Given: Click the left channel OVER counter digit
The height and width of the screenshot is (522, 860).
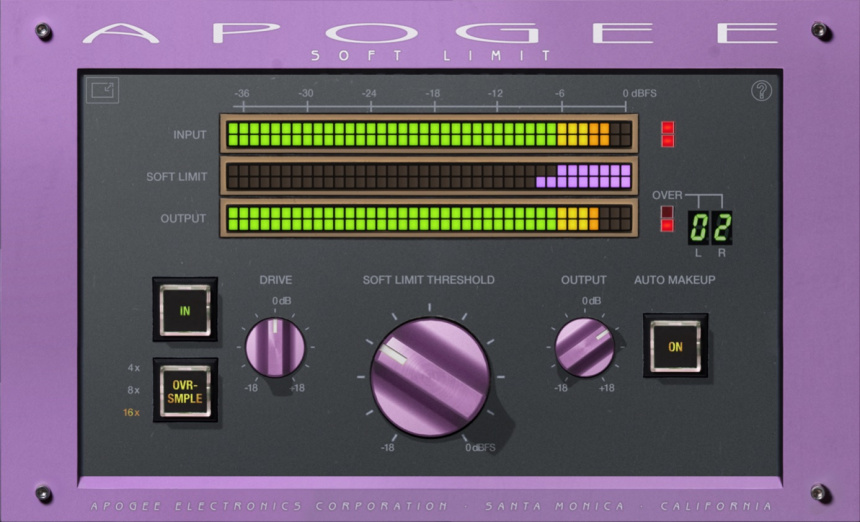Looking at the screenshot, I should point(699,228).
